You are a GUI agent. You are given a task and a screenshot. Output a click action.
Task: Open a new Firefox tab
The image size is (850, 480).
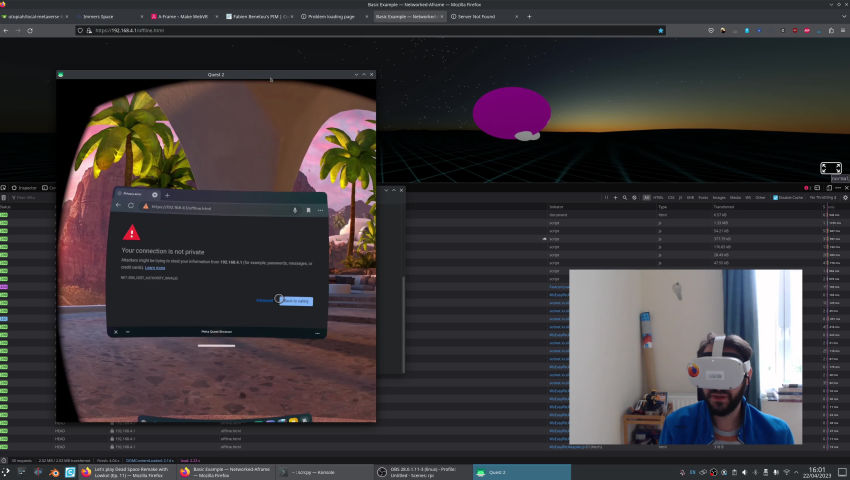530,17
